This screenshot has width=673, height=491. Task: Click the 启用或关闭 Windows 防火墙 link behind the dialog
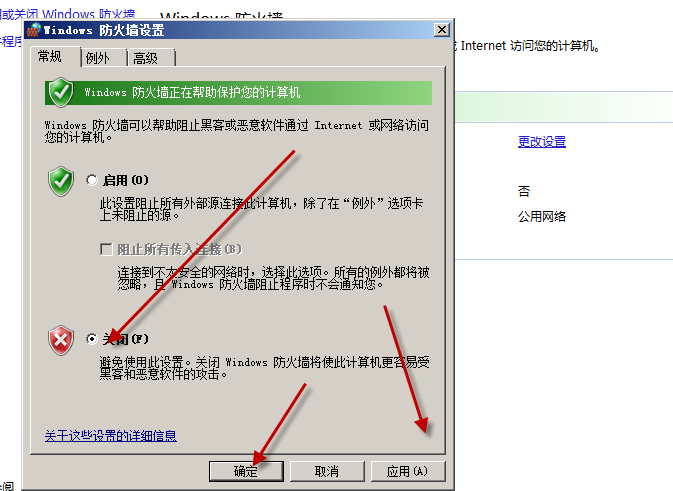pos(68,14)
